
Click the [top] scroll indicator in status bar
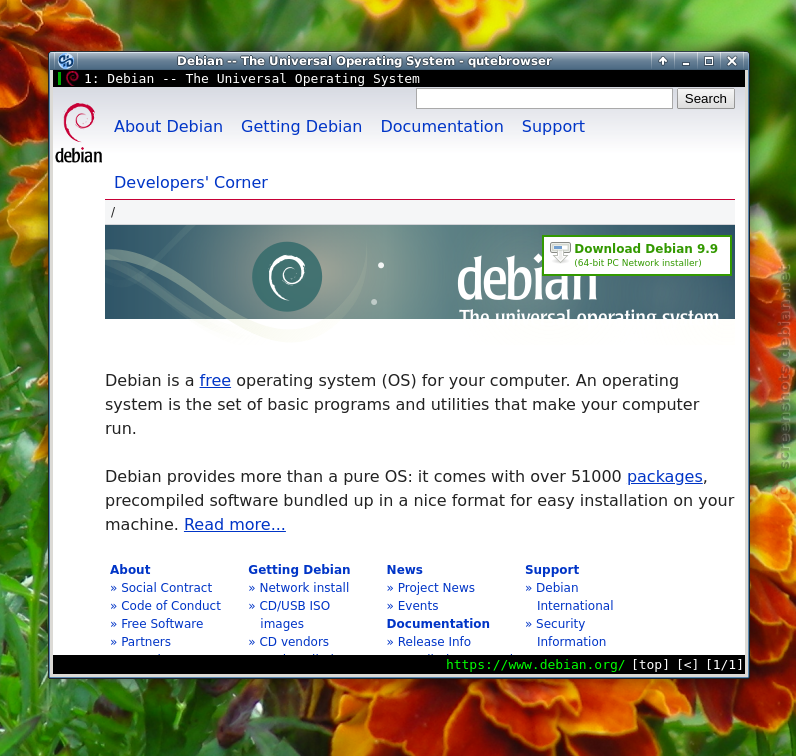[x=650, y=665]
